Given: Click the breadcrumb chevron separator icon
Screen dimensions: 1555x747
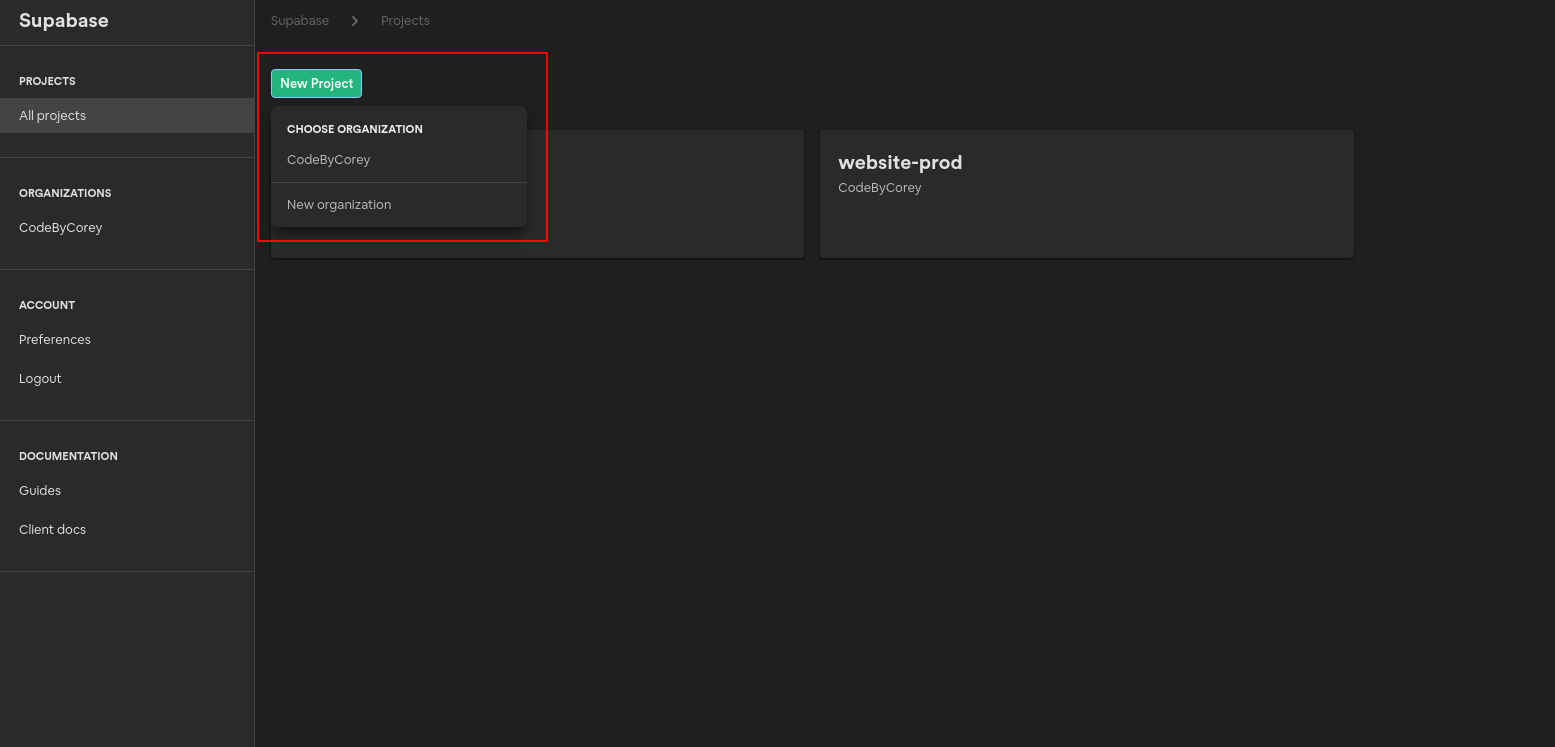Looking at the screenshot, I should (x=354, y=20).
